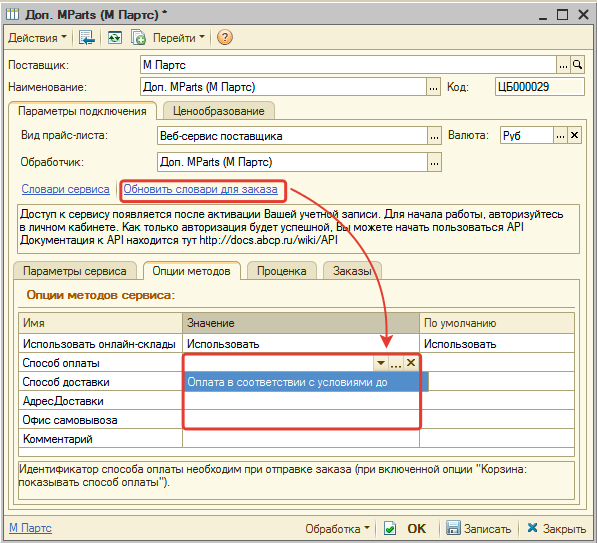The width and height of the screenshot is (597, 543).
Task: Clear Способ оплаты value with X button
Action: click(411, 363)
